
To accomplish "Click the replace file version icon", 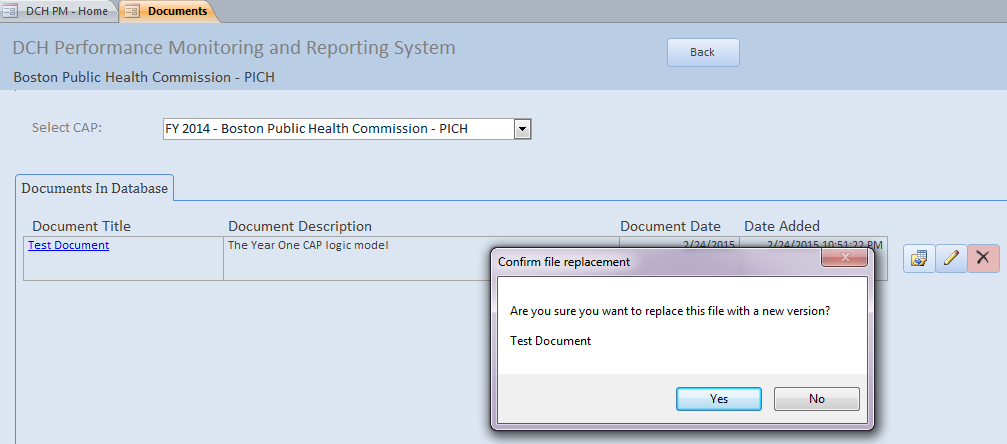I will 918,258.
